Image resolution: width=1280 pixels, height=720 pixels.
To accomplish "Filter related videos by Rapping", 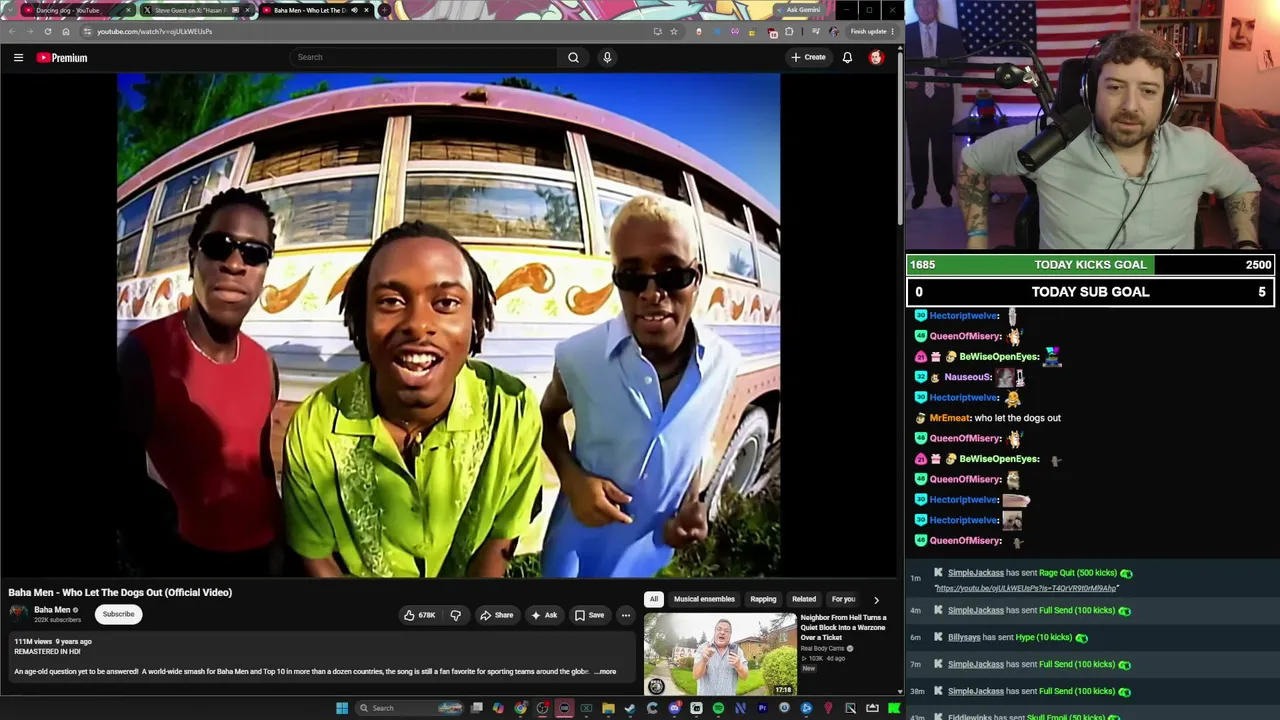I will (x=763, y=599).
